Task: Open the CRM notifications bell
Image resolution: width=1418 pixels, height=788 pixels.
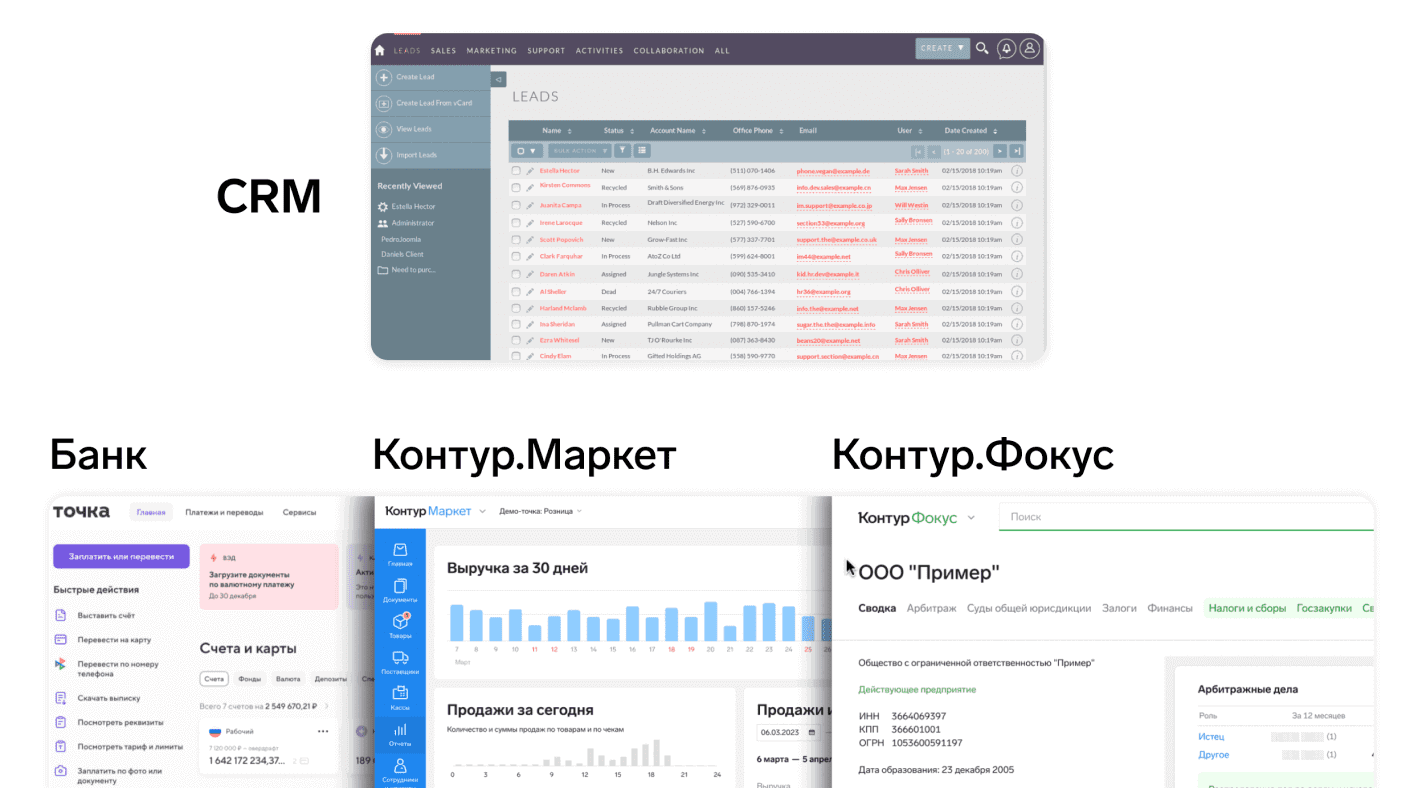Action: pyautogui.click(x=1007, y=48)
